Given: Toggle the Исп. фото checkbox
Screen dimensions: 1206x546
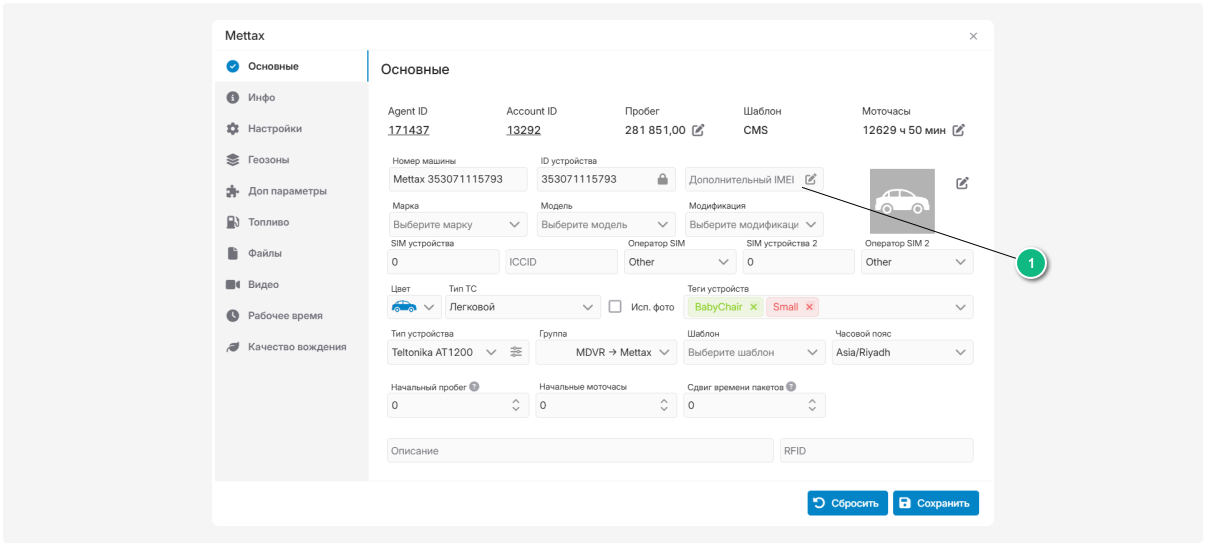Looking at the screenshot, I should tap(615, 307).
